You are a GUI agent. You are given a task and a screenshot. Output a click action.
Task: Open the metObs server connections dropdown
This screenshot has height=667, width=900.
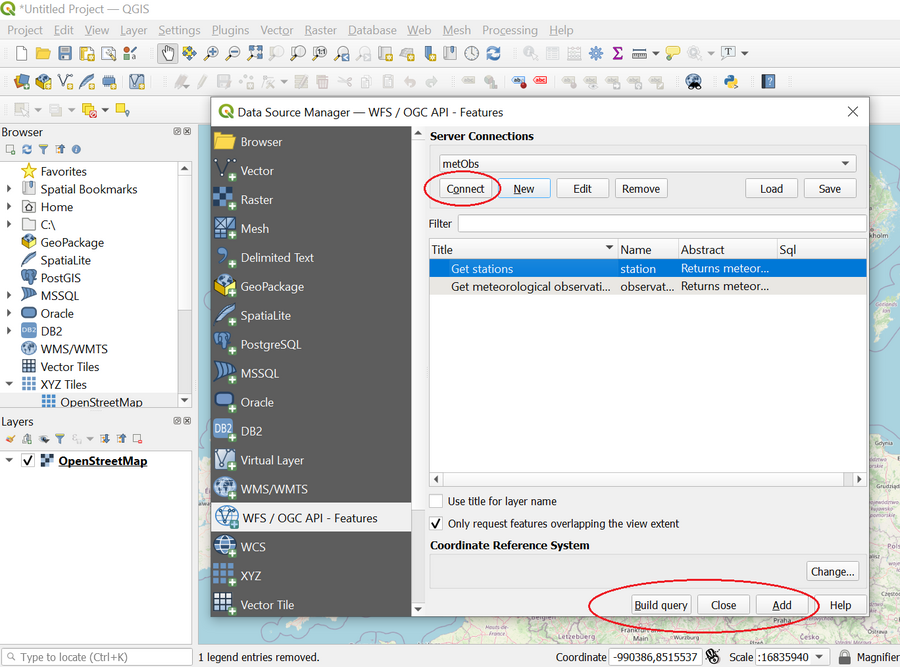point(846,163)
